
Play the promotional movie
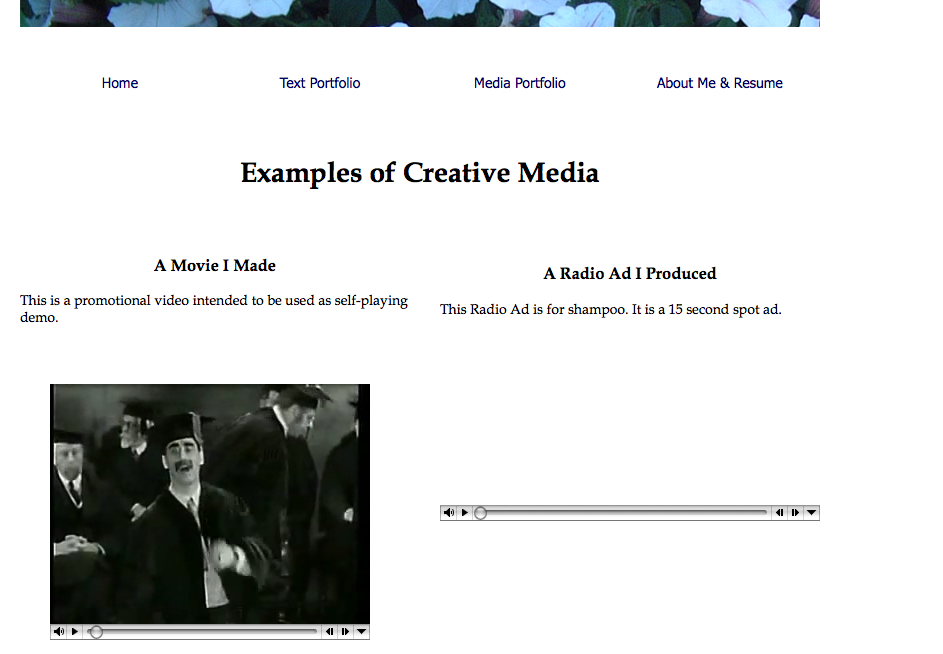(x=75, y=632)
